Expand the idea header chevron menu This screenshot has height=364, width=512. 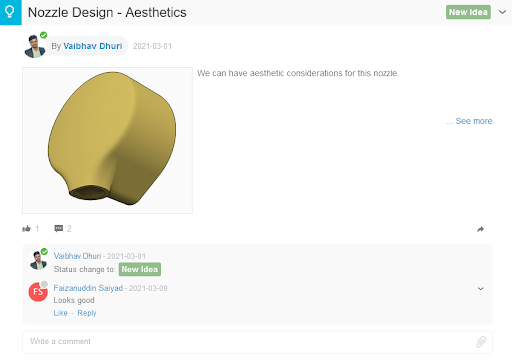coord(502,12)
